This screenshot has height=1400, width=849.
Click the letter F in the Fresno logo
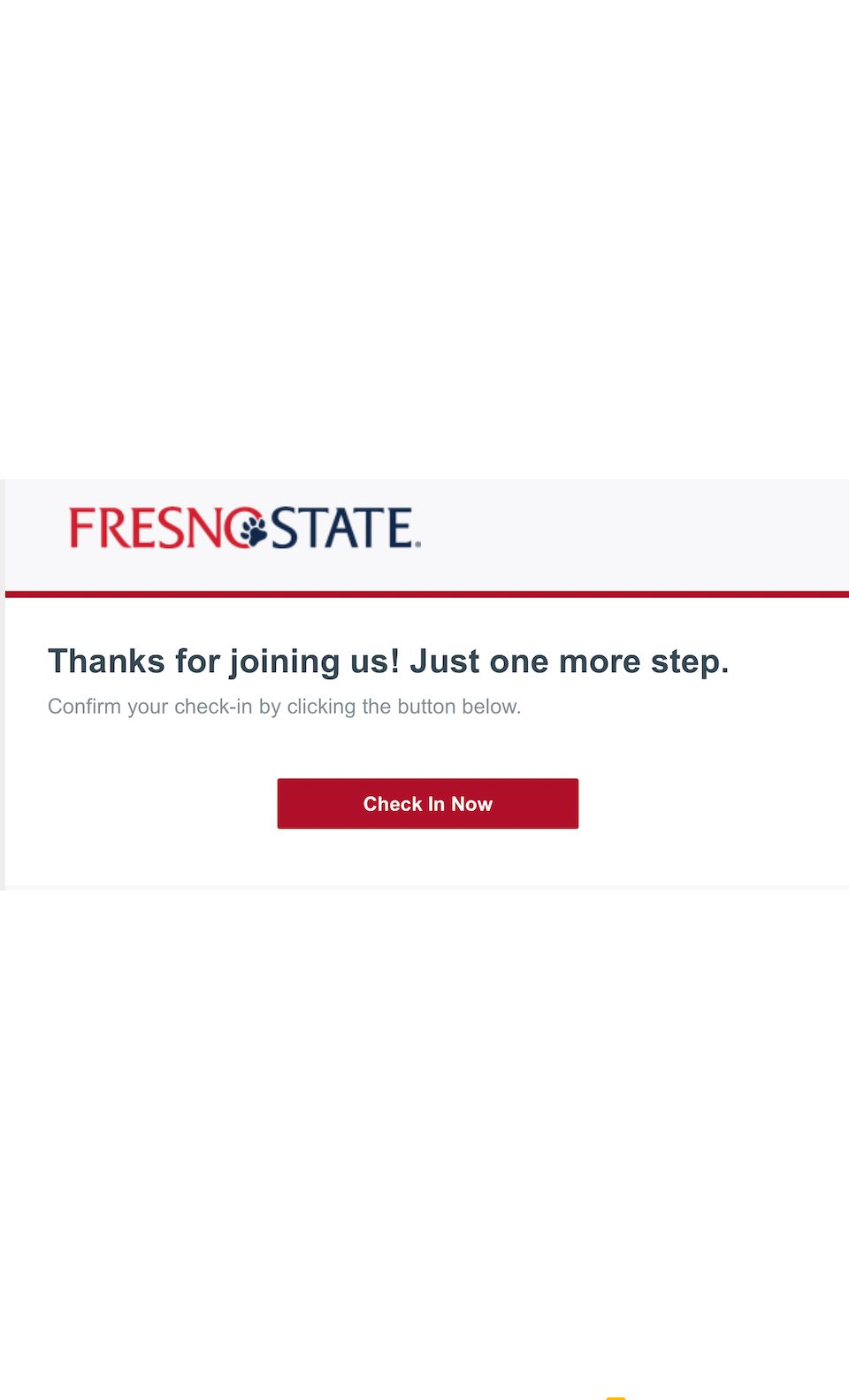[x=81, y=528]
